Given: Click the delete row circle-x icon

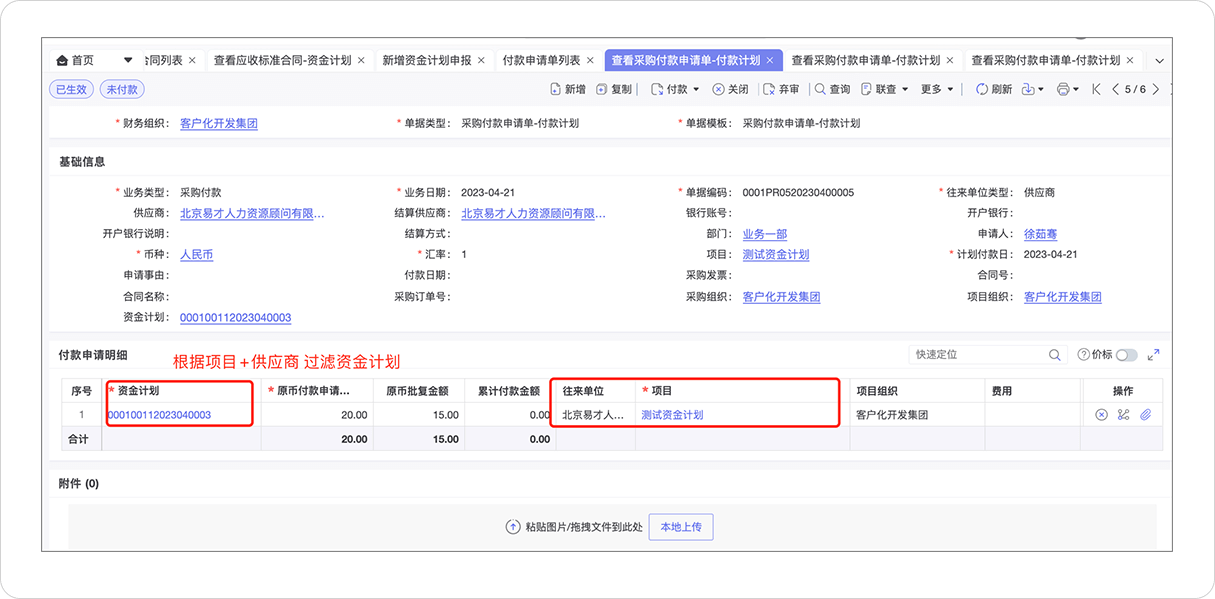Looking at the screenshot, I should coord(1101,414).
